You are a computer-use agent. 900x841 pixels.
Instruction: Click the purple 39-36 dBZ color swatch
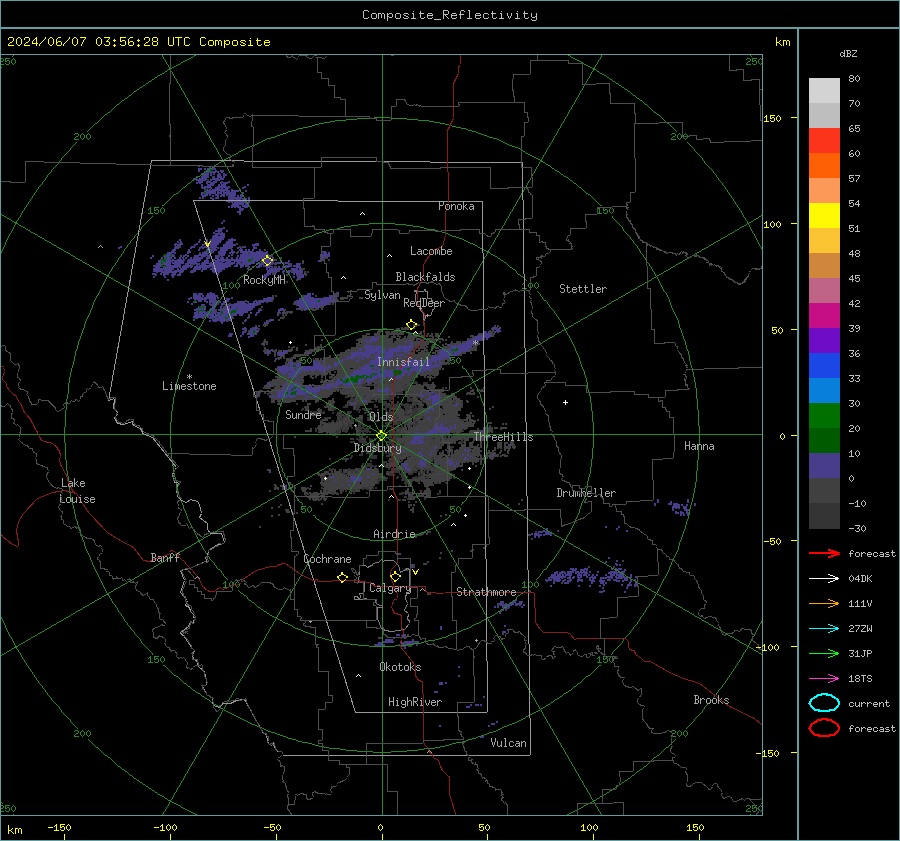click(x=824, y=340)
